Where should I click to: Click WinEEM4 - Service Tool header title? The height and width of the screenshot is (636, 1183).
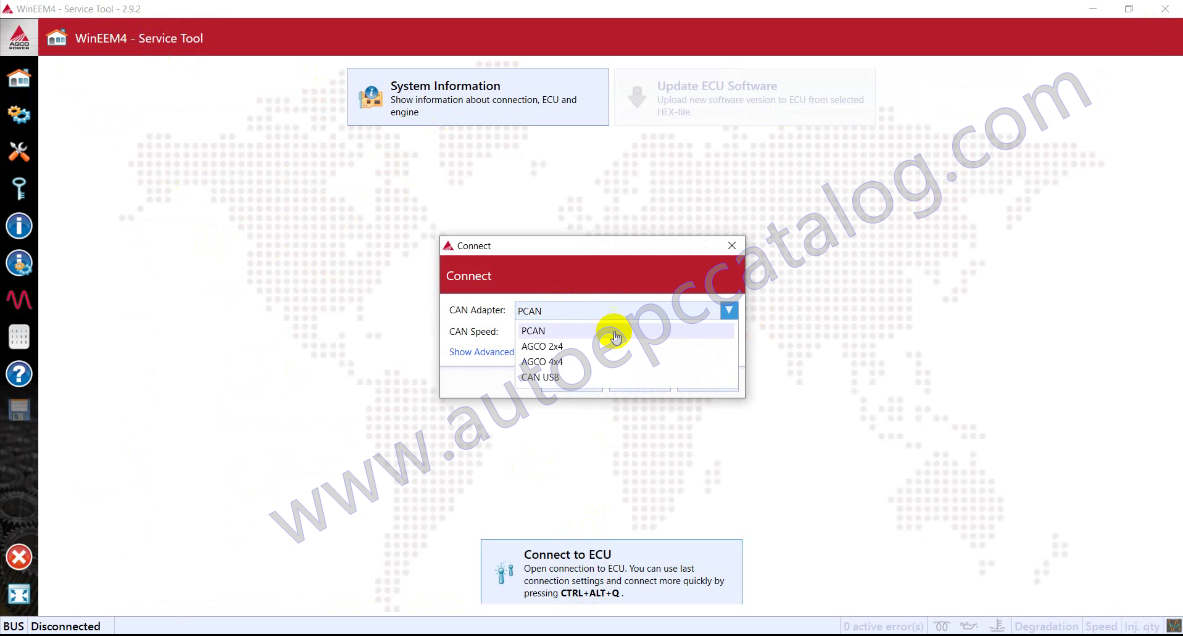[139, 38]
